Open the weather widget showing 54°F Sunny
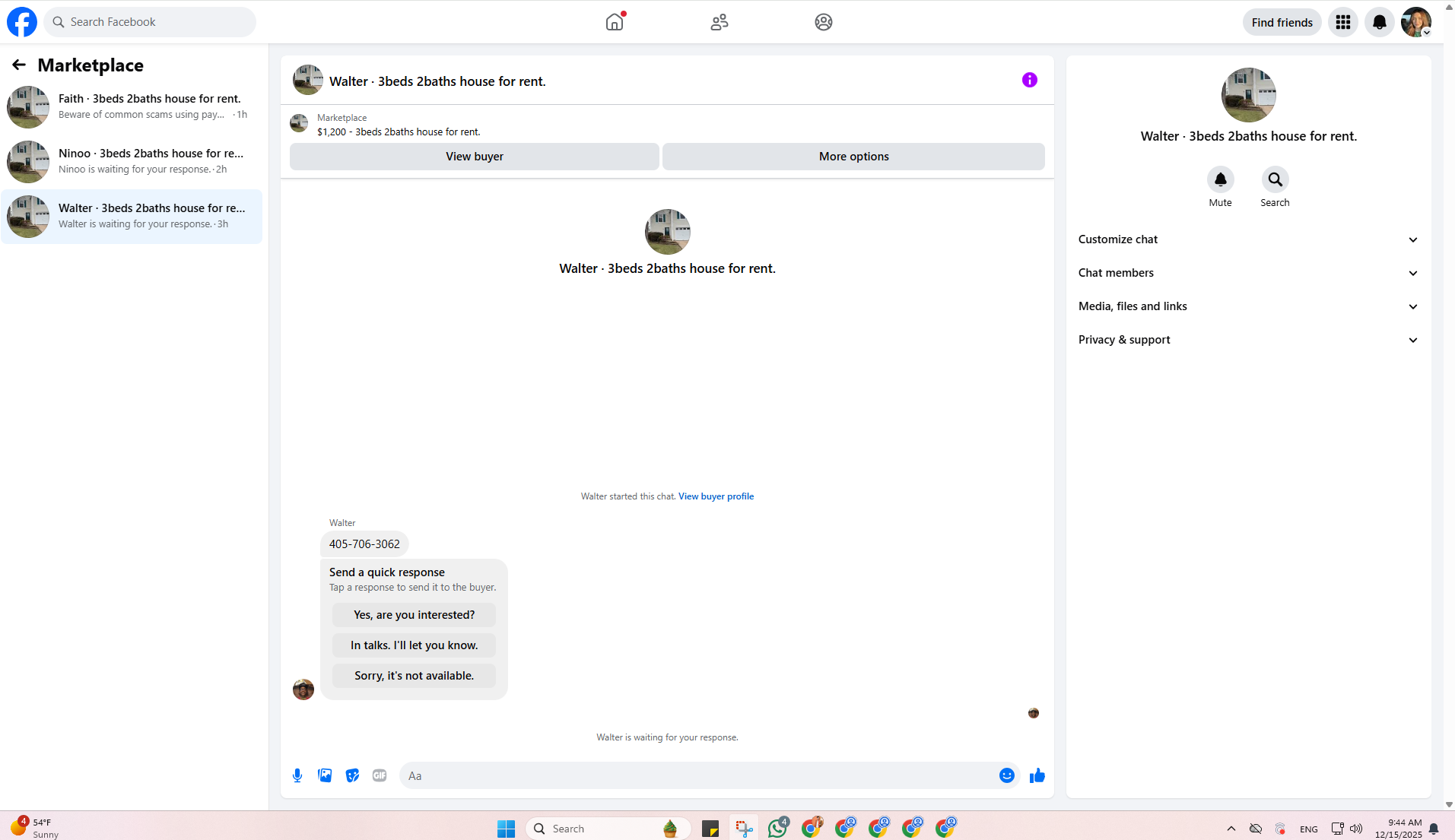 click(x=34, y=828)
